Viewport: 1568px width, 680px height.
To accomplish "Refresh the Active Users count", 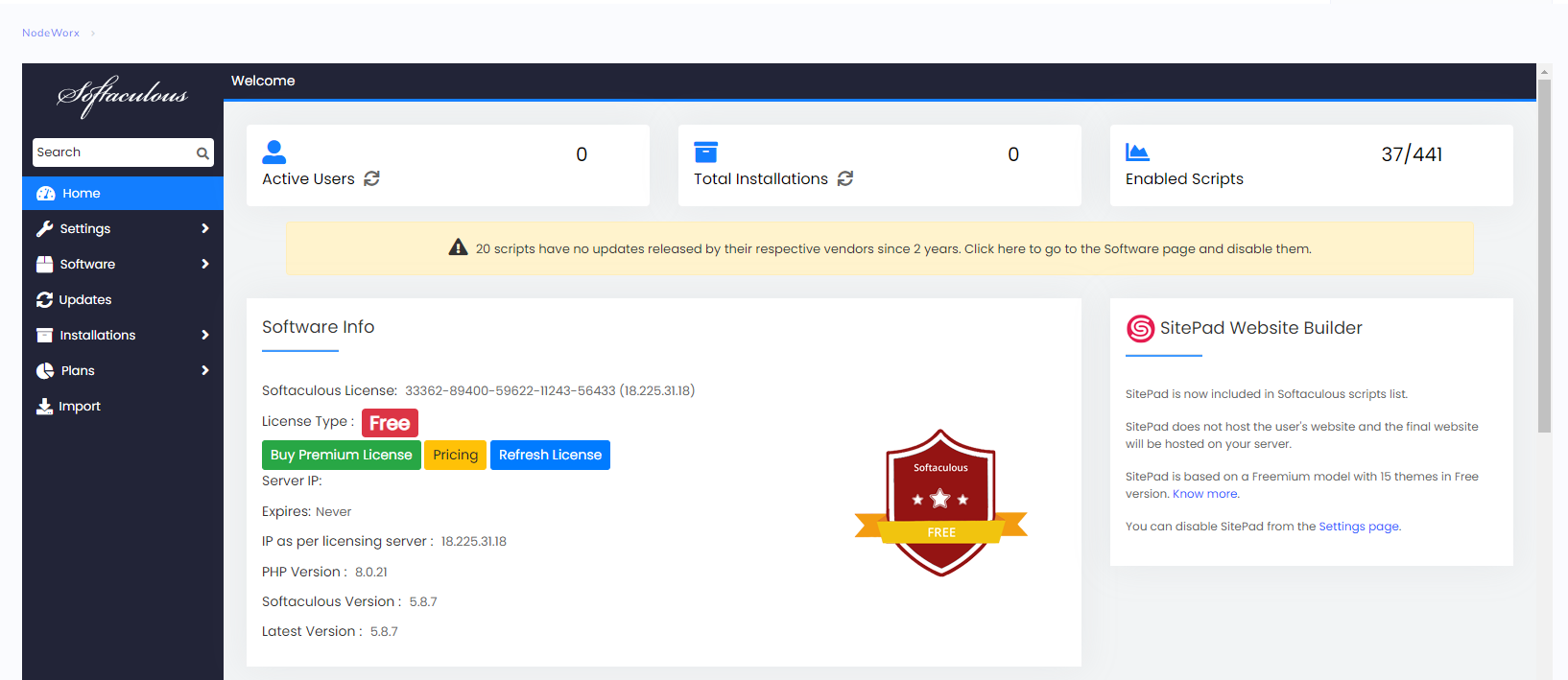I will [372, 178].
